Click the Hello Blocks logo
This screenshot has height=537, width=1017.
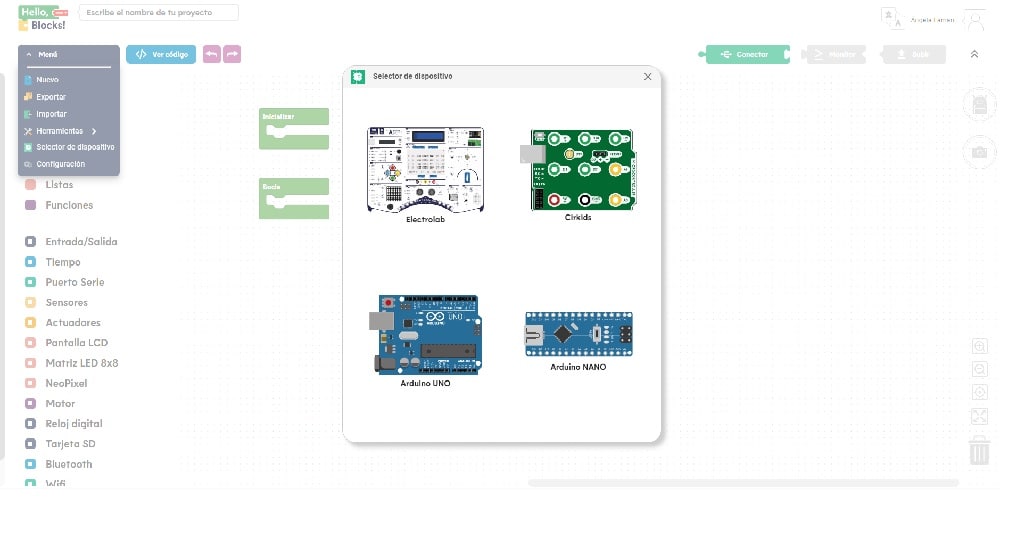[x=43, y=18]
